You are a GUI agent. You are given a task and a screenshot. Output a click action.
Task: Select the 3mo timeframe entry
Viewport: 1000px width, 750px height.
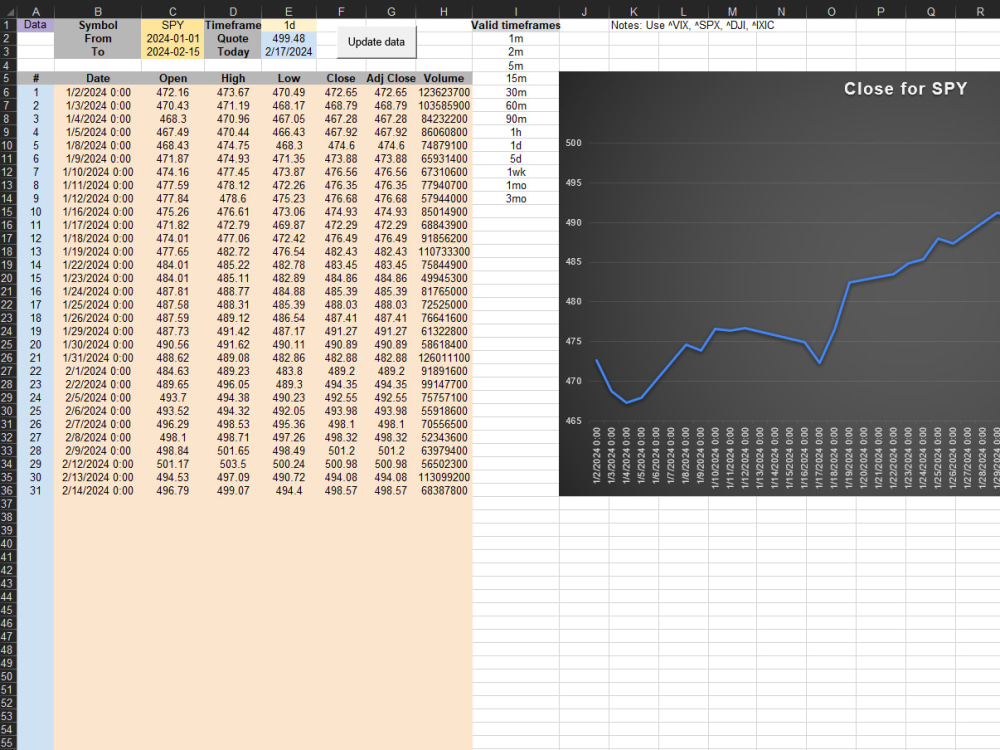click(515, 198)
